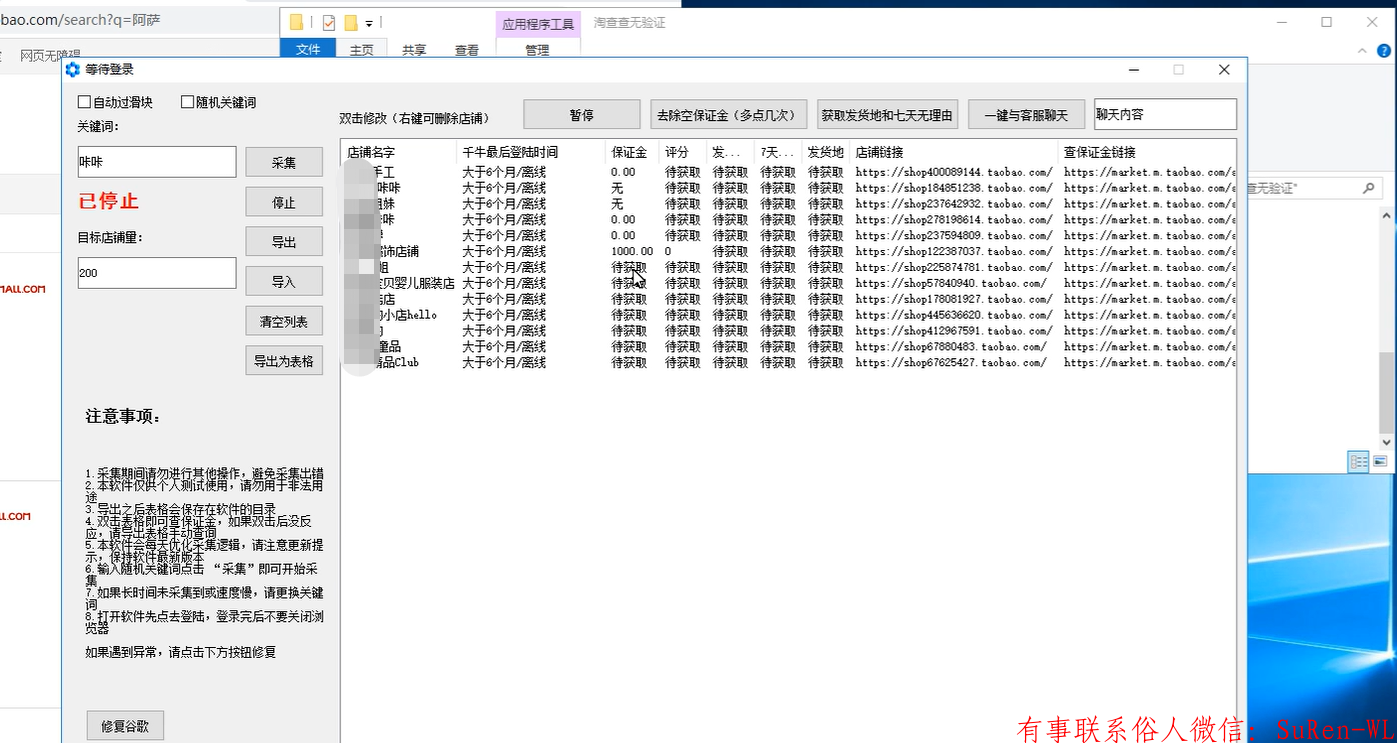Click the 1000.00 保证金 cell
The width and height of the screenshot is (1397, 743).
coord(632,252)
